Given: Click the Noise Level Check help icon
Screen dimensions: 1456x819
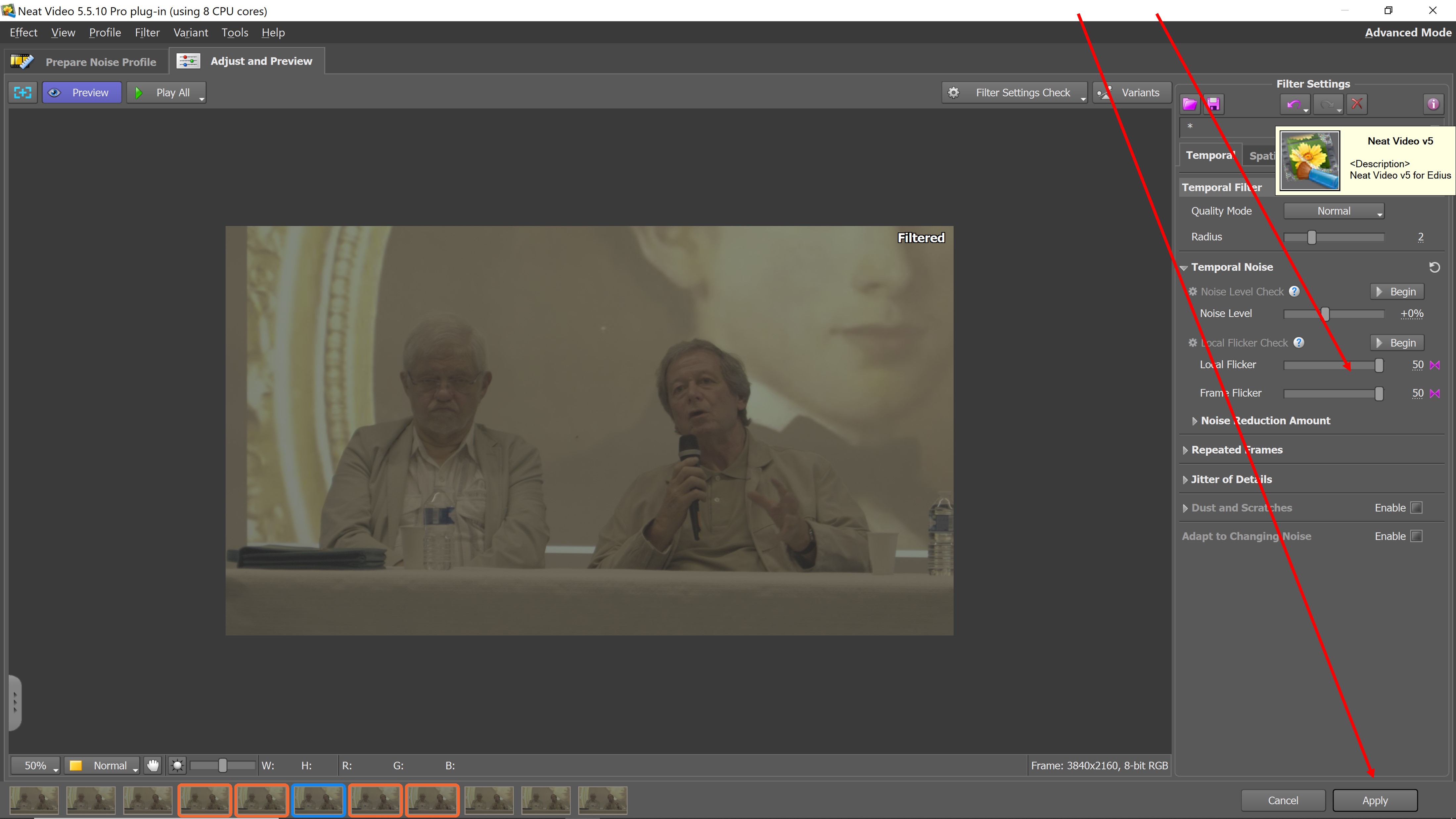Looking at the screenshot, I should tap(1294, 292).
